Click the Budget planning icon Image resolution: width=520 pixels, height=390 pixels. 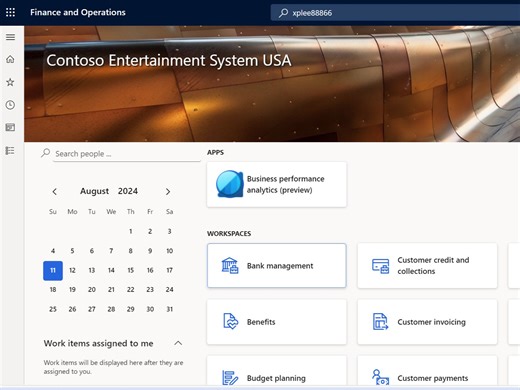pos(230,378)
